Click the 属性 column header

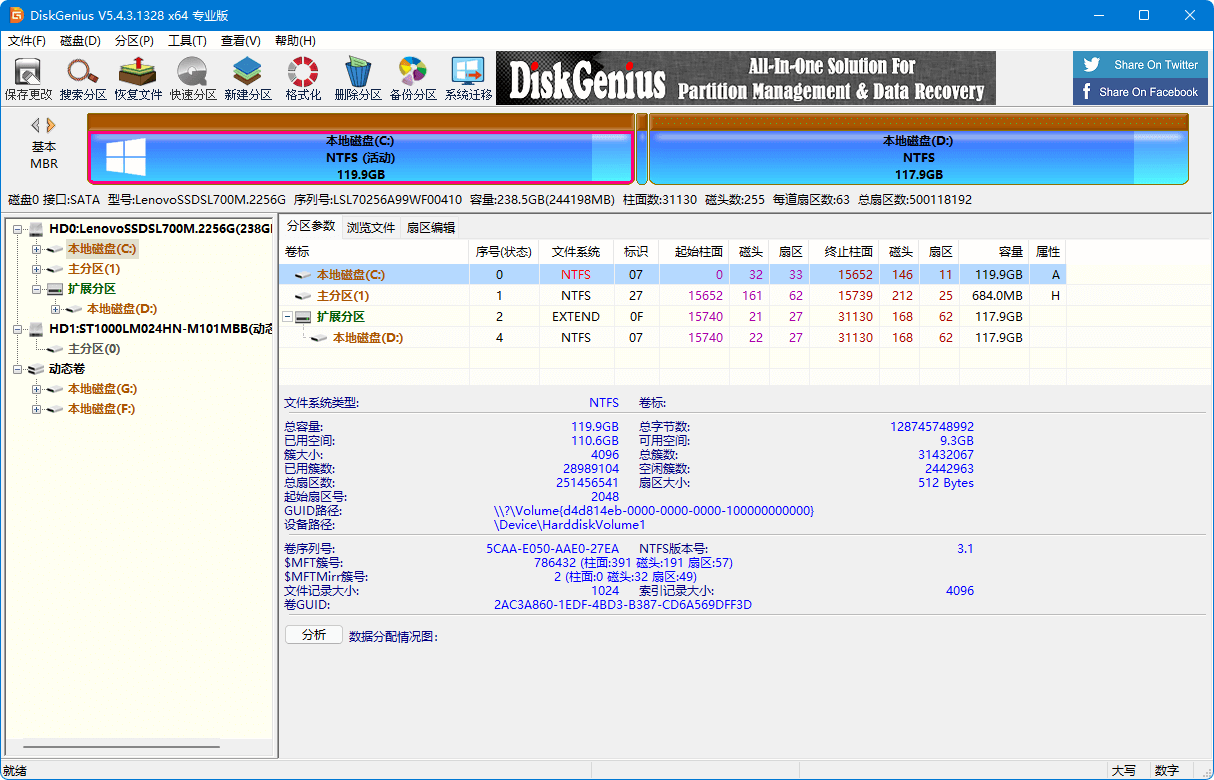click(1048, 251)
